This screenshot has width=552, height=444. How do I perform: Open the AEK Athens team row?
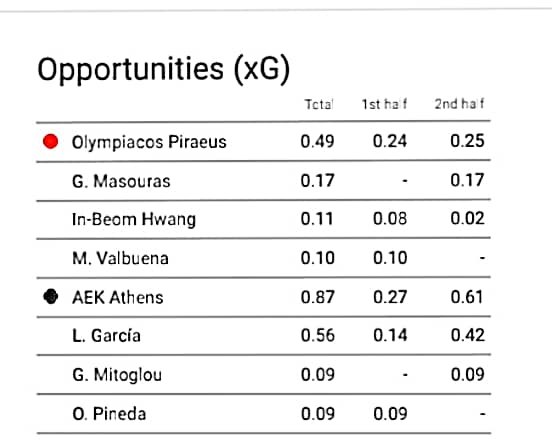pos(263,297)
